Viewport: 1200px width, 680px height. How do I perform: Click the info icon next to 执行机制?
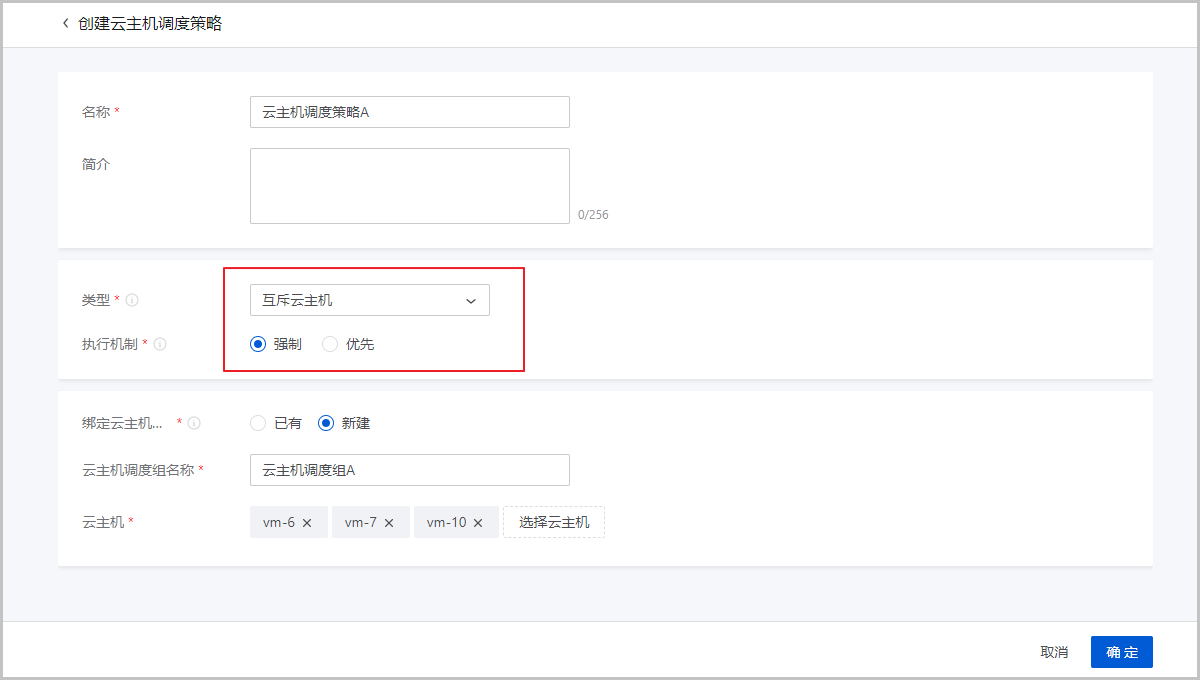click(160, 344)
